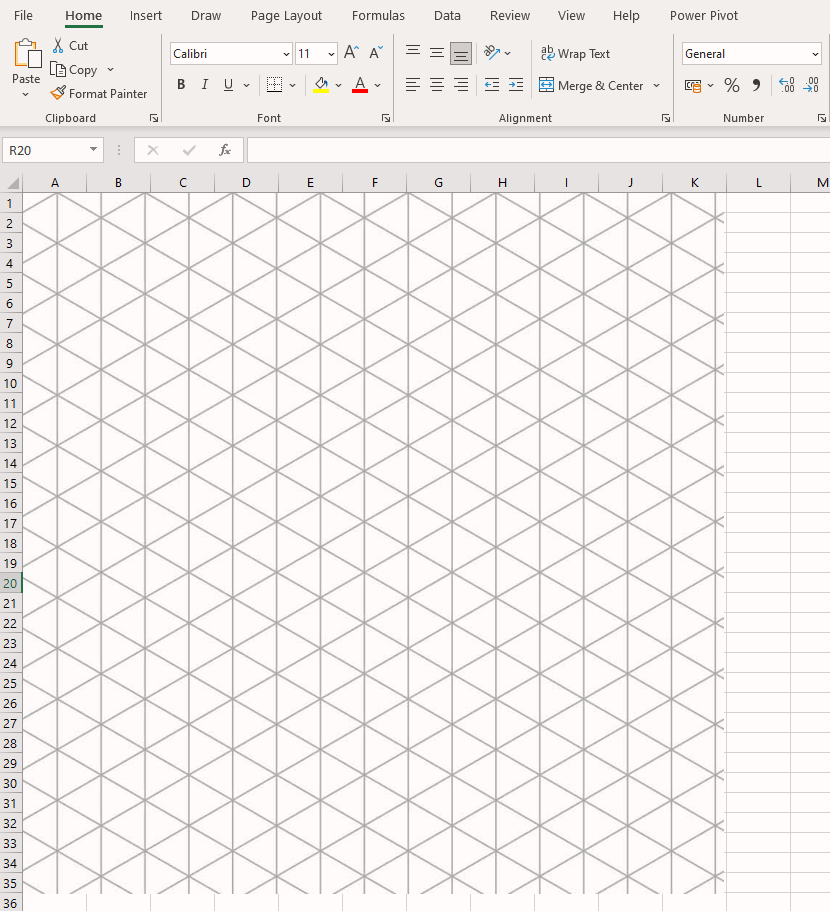Open the font size dropdown
The height and width of the screenshot is (911, 830).
(x=330, y=53)
